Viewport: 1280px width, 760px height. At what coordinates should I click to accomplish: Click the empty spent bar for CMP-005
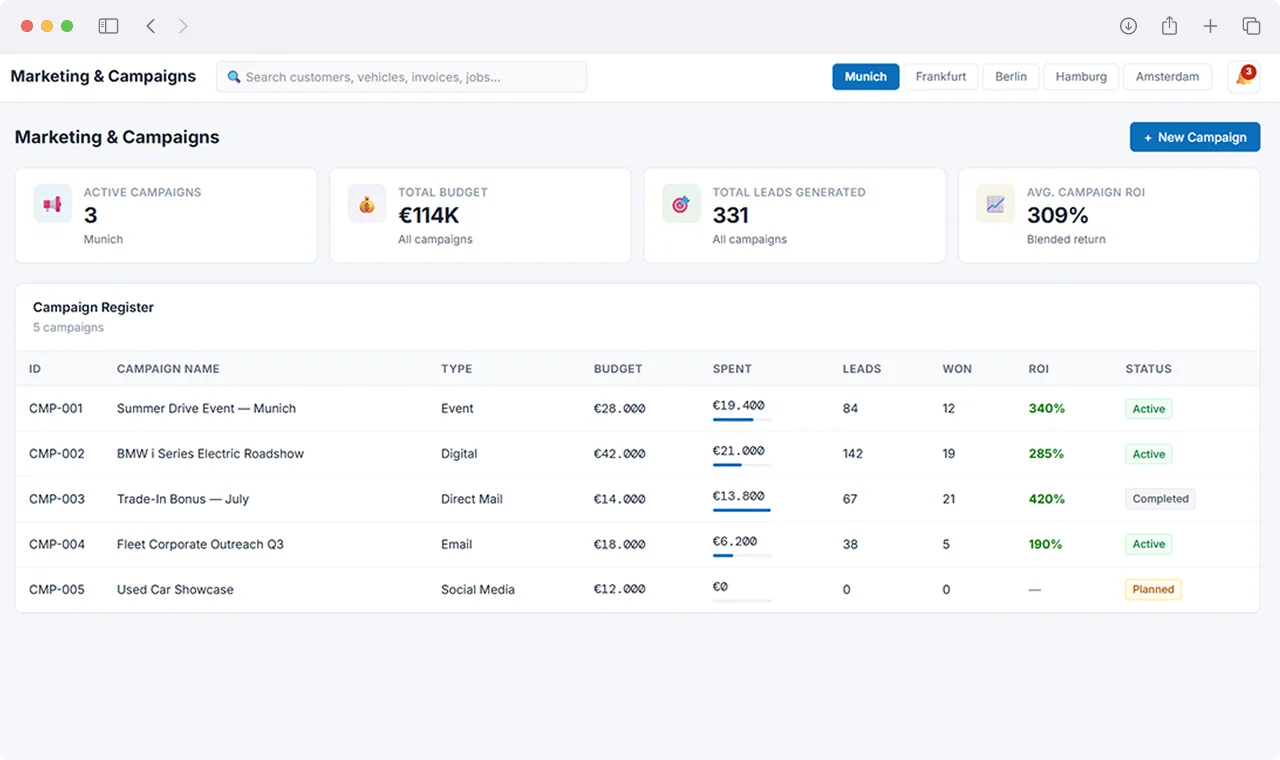[x=742, y=600]
